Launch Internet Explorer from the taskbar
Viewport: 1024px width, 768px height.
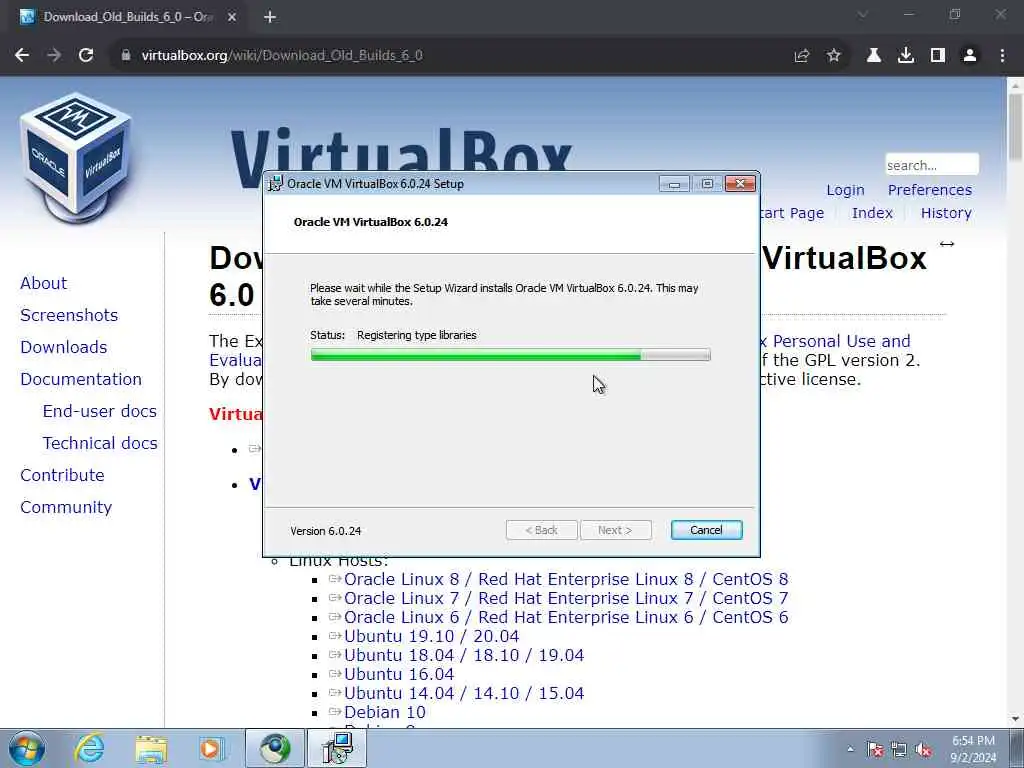pos(89,748)
